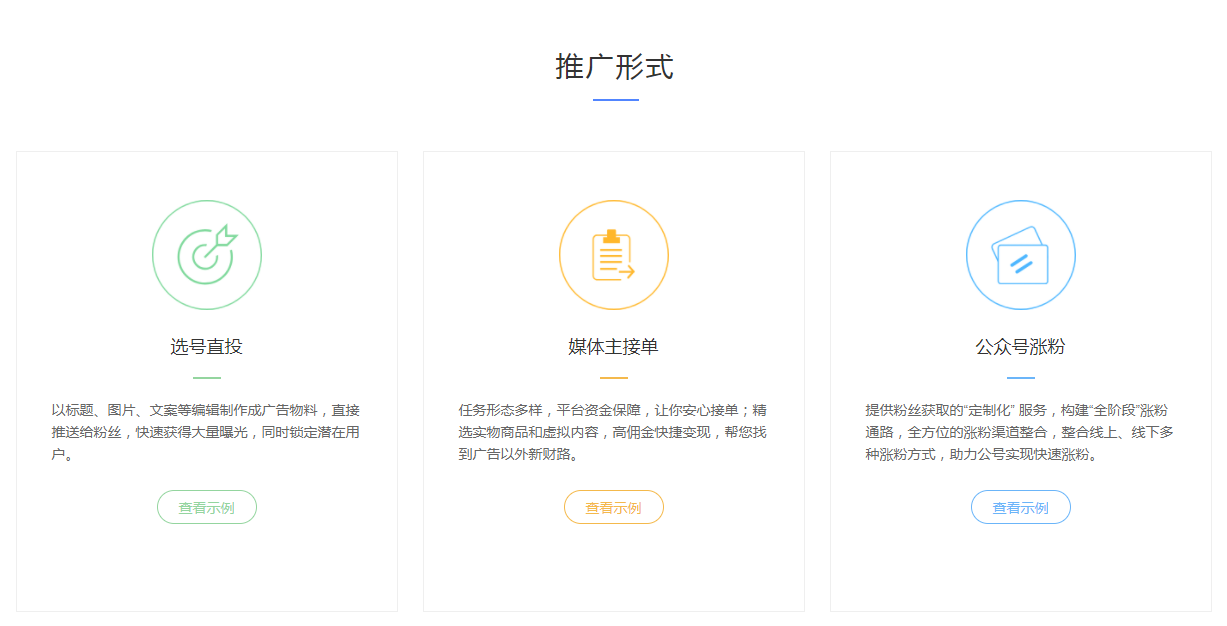Select the 公众号涨粉 card title
Screen dimensions: 1227x626
click(x=1020, y=347)
